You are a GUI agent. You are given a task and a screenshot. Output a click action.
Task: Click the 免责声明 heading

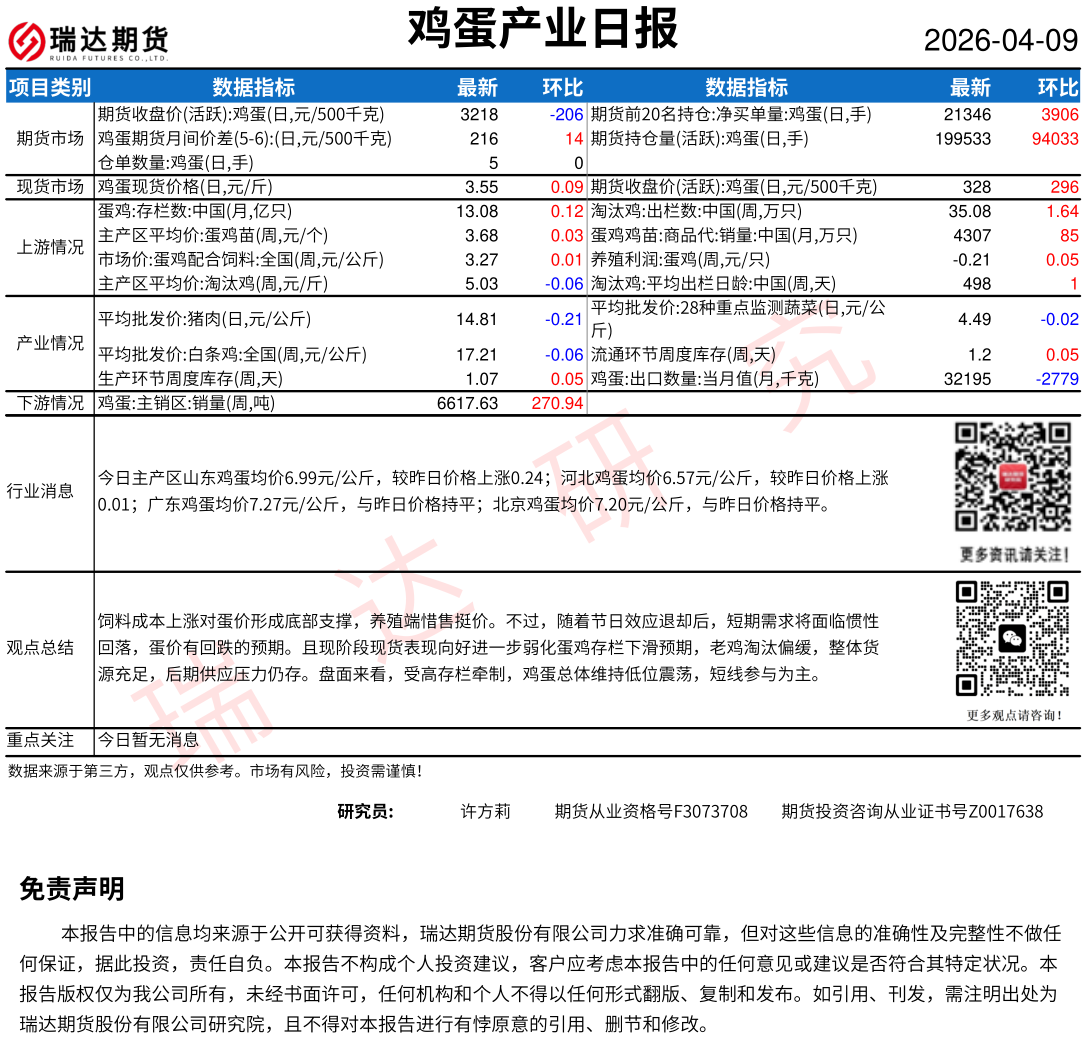pyautogui.click(x=72, y=888)
